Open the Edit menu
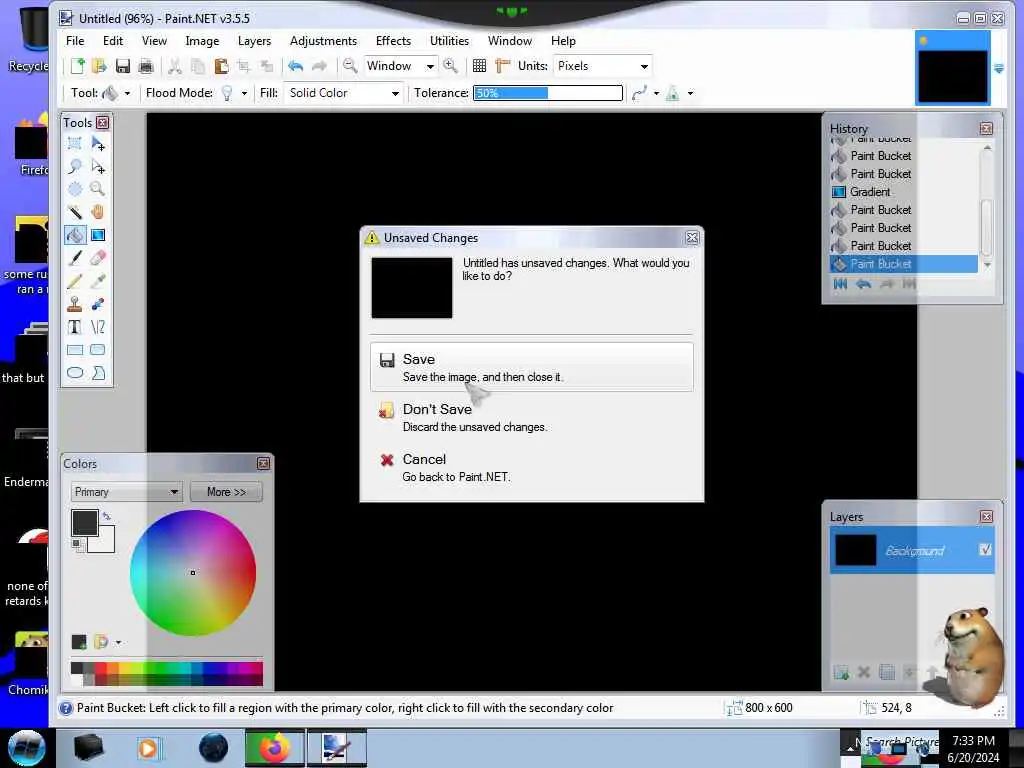1024x768 pixels. point(113,40)
